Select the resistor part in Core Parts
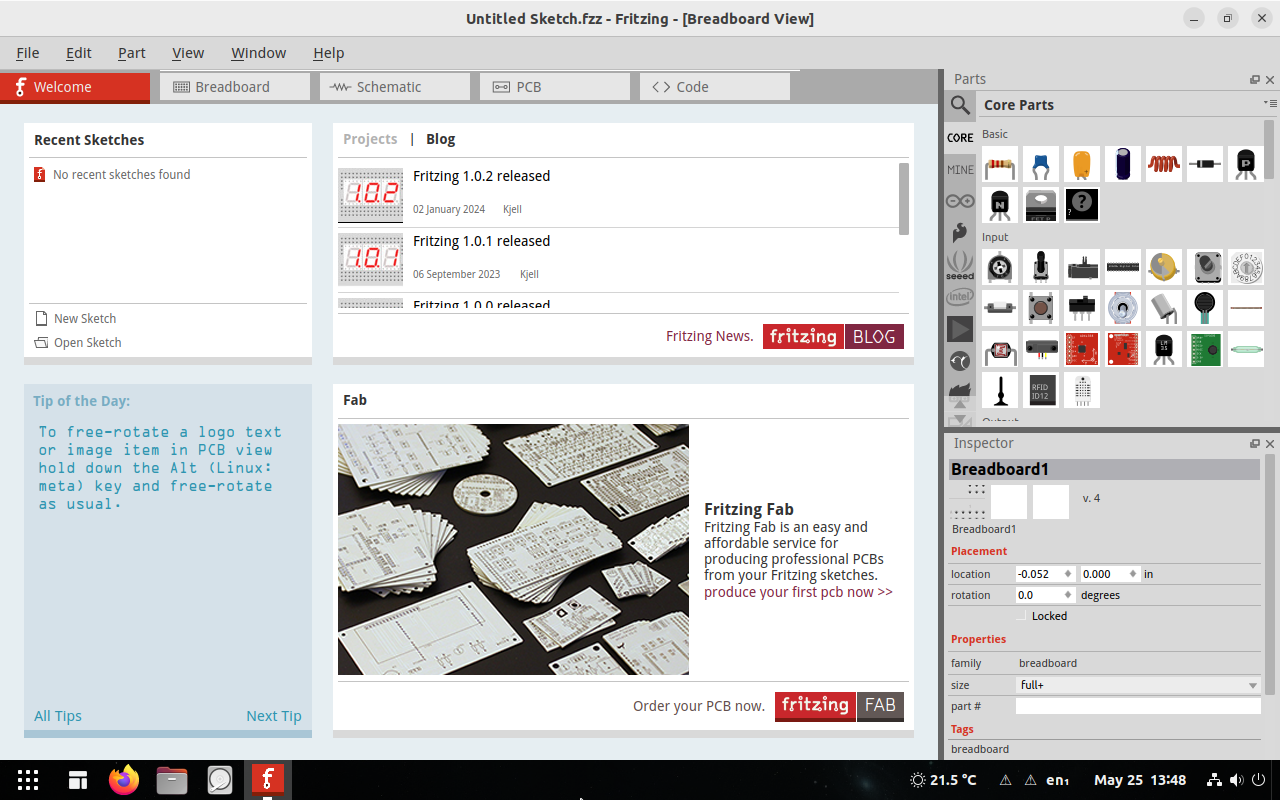The width and height of the screenshot is (1280, 800). coord(999,164)
